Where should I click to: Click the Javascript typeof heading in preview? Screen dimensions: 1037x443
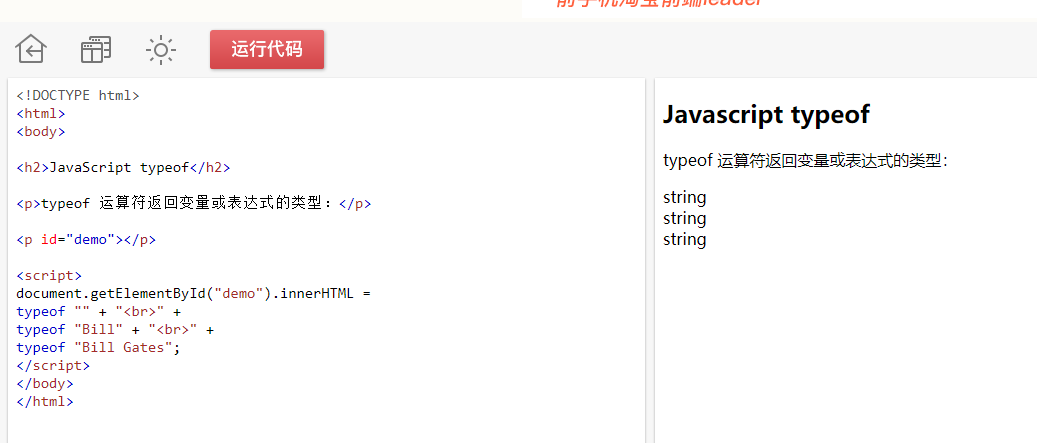point(766,115)
